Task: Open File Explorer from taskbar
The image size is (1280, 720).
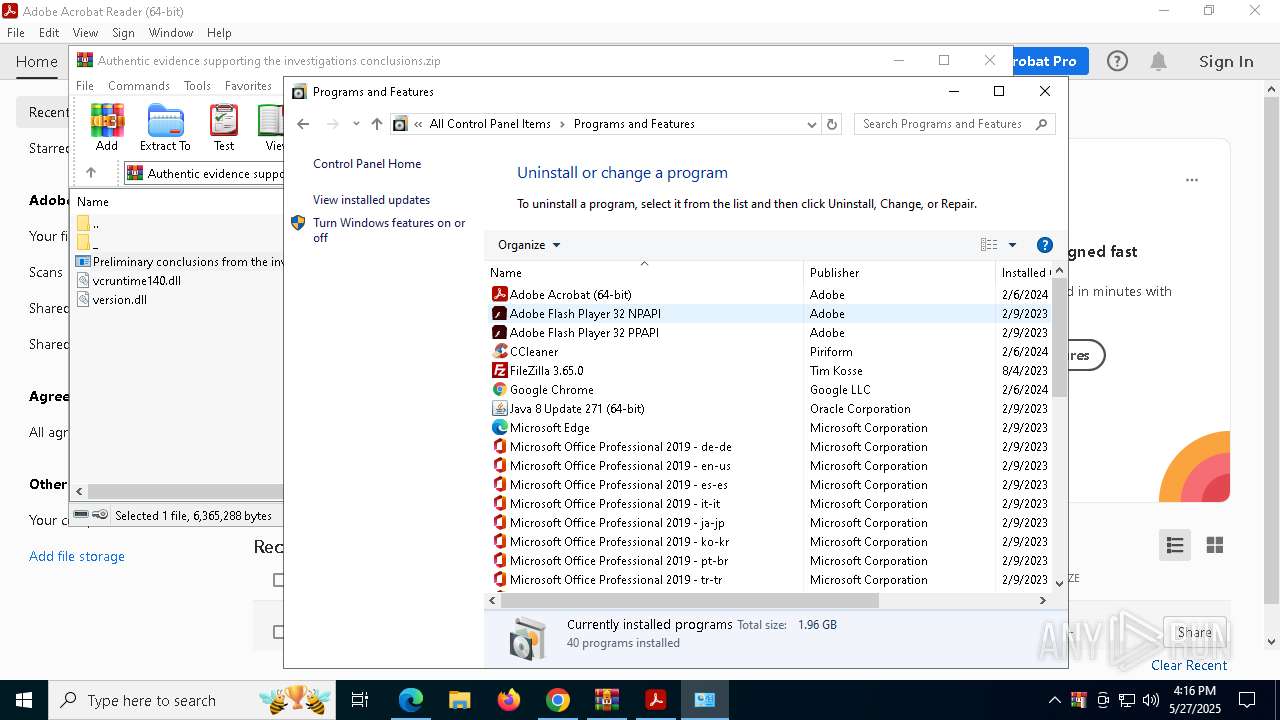Action: click(459, 700)
